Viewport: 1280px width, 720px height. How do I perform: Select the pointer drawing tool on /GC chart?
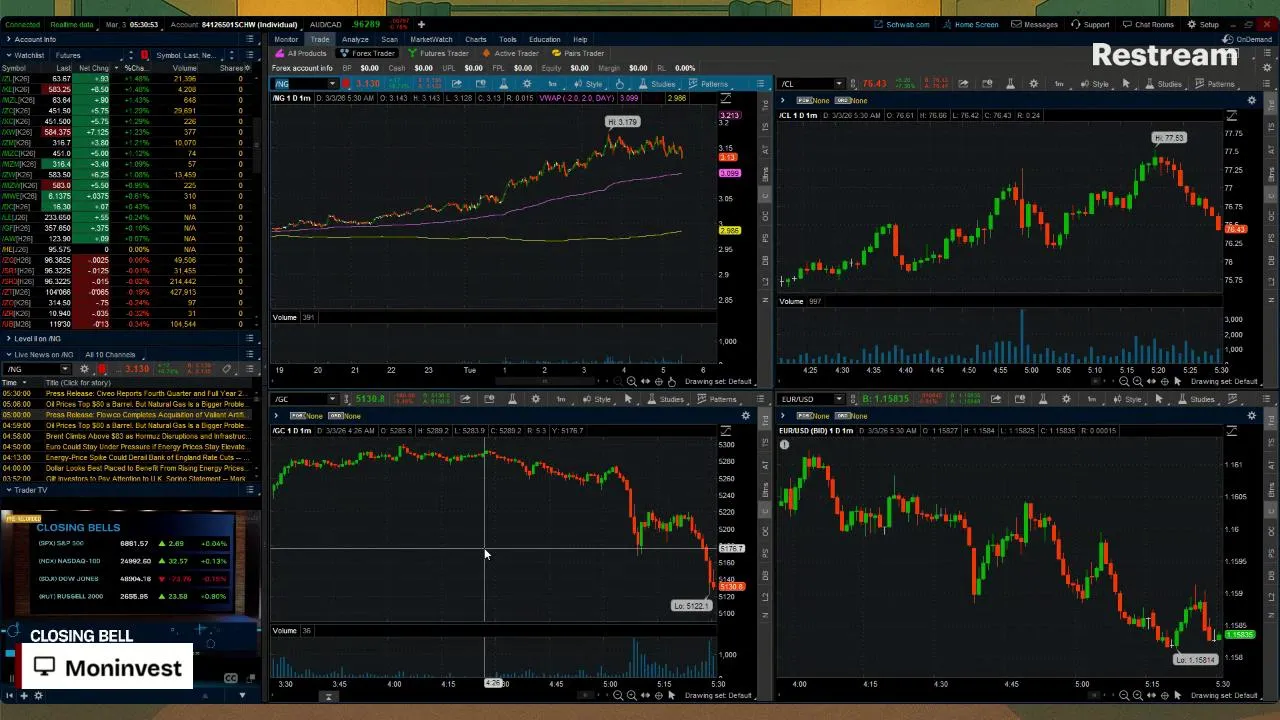(628, 399)
